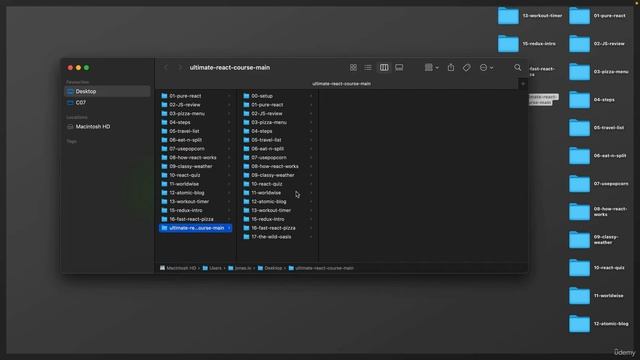Select the ultimate-react-course-main tab
Screen dimensions: 640x360
[341, 84]
